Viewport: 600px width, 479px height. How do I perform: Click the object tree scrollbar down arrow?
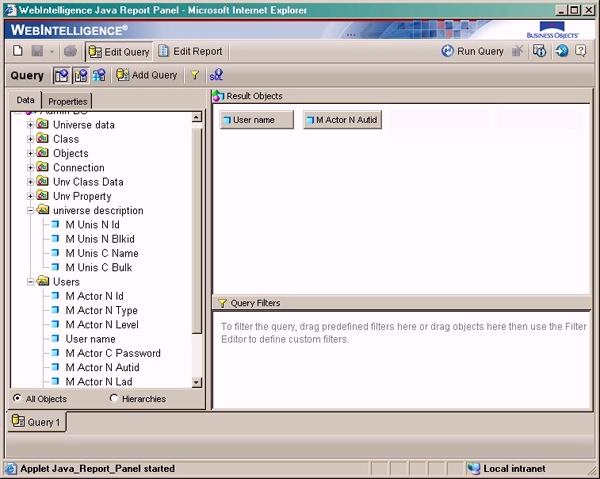tap(197, 384)
